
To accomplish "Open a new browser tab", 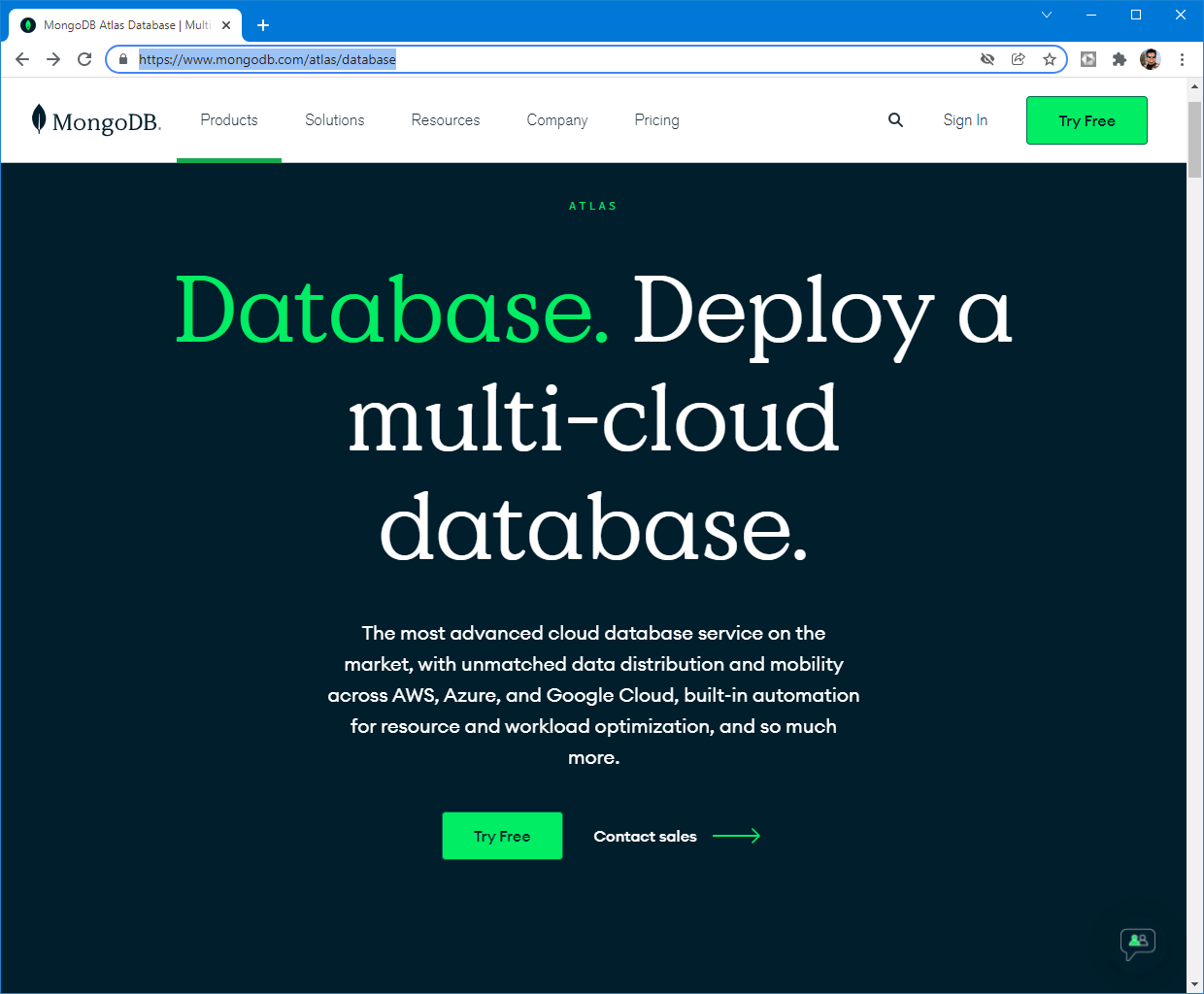I will (x=263, y=25).
